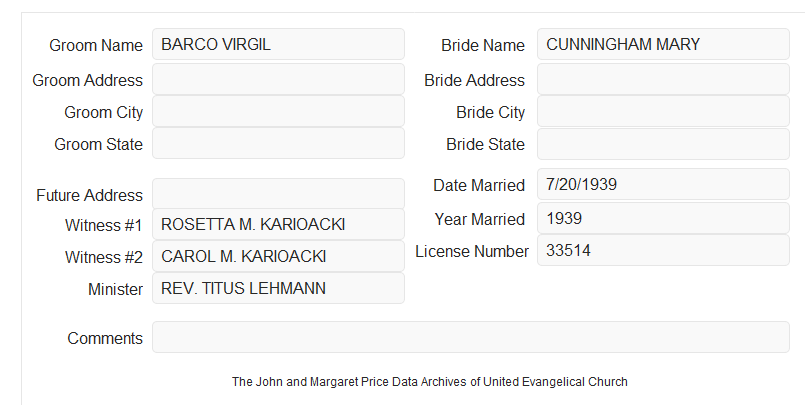Click the Comments label
805x405 pixels.
(x=105, y=338)
